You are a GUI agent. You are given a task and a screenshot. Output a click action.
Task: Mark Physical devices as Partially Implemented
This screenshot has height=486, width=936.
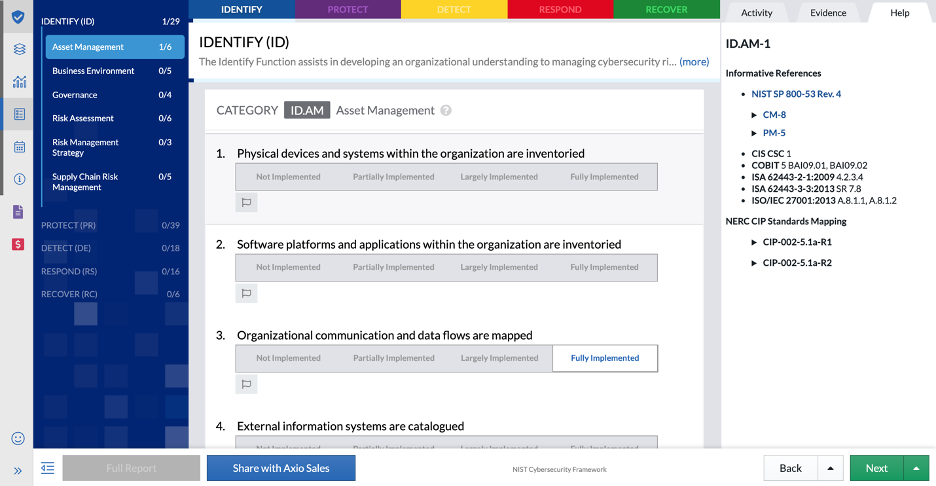click(393, 177)
